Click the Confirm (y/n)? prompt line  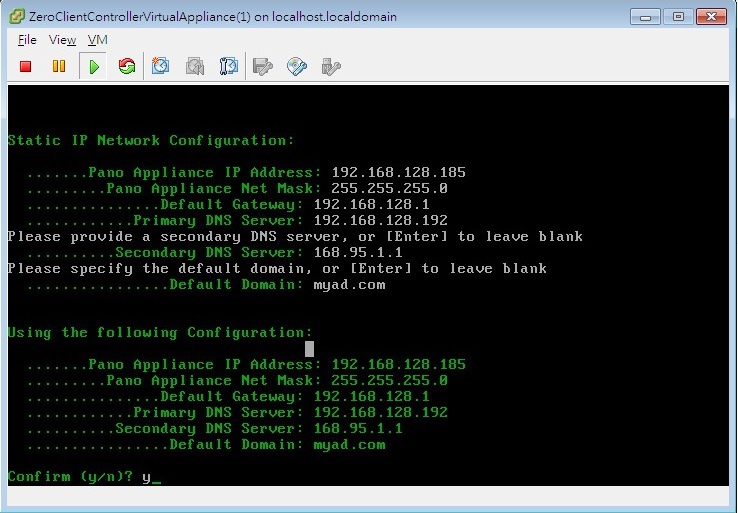pyautogui.click(x=85, y=477)
